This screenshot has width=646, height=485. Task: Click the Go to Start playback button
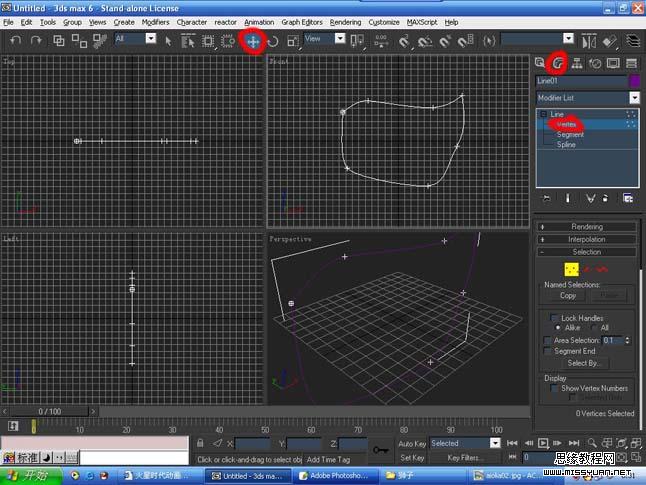click(512, 443)
